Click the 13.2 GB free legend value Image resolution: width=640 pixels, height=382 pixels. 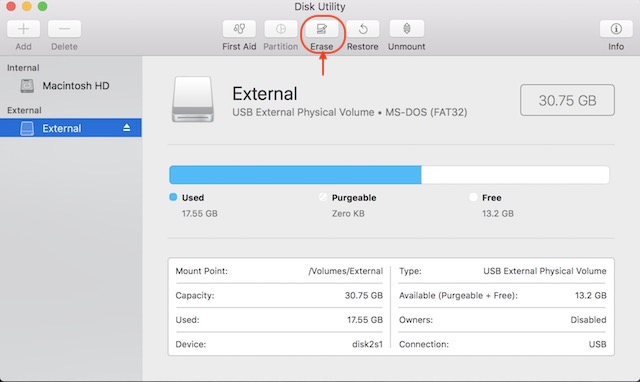pyautogui.click(x=498, y=213)
